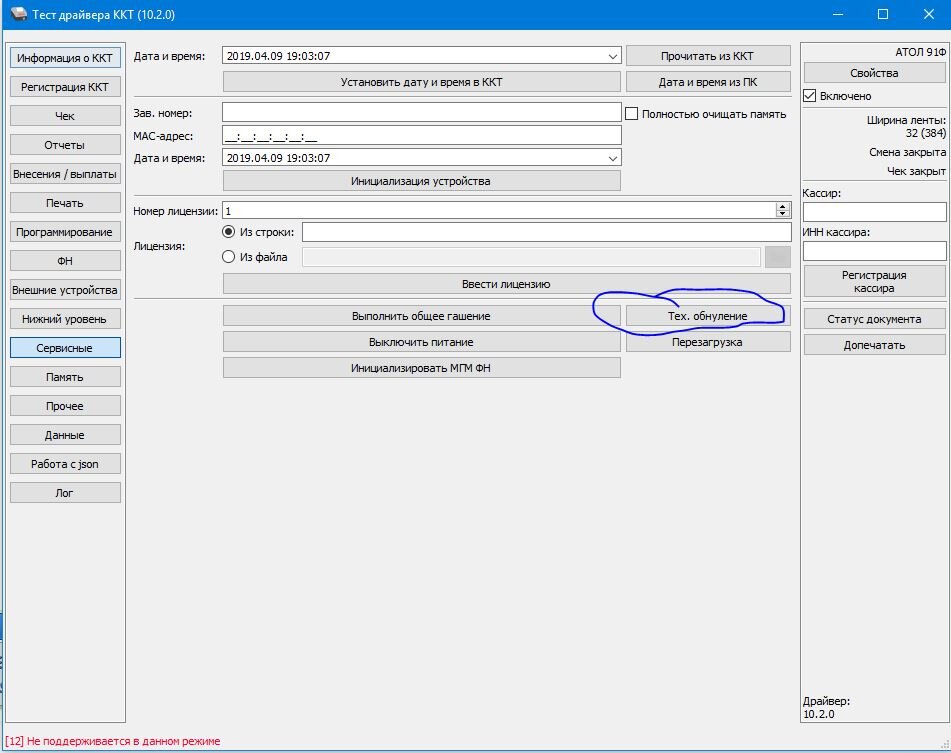This screenshot has width=951, height=753.
Task: Click the АТОЛ 91Ф model label
Action: (x=920, y=52)
